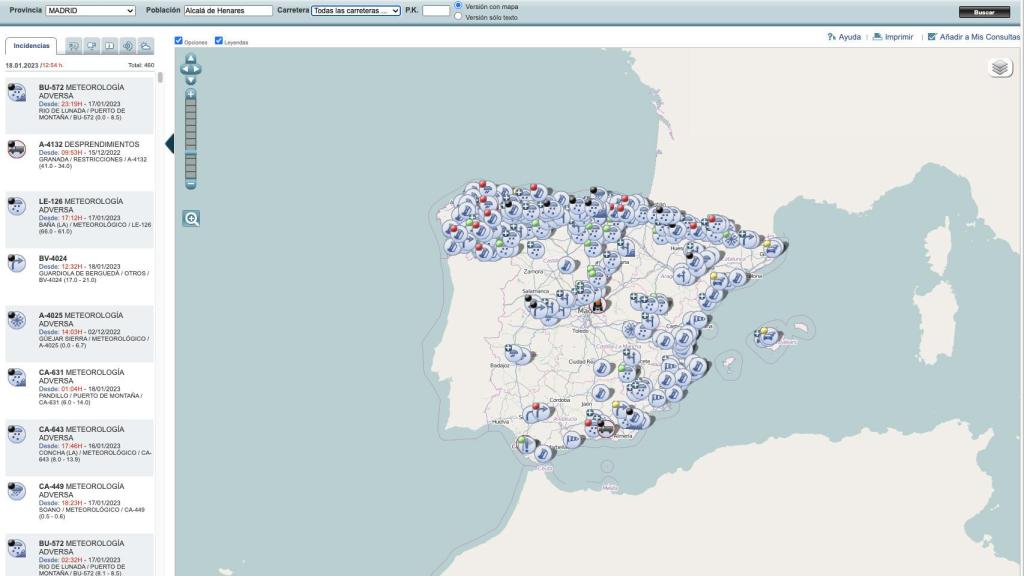1024x576 pixels.
Task: Click the Mallorca hotel-bed marker on map
Action: tap(770, 338)
